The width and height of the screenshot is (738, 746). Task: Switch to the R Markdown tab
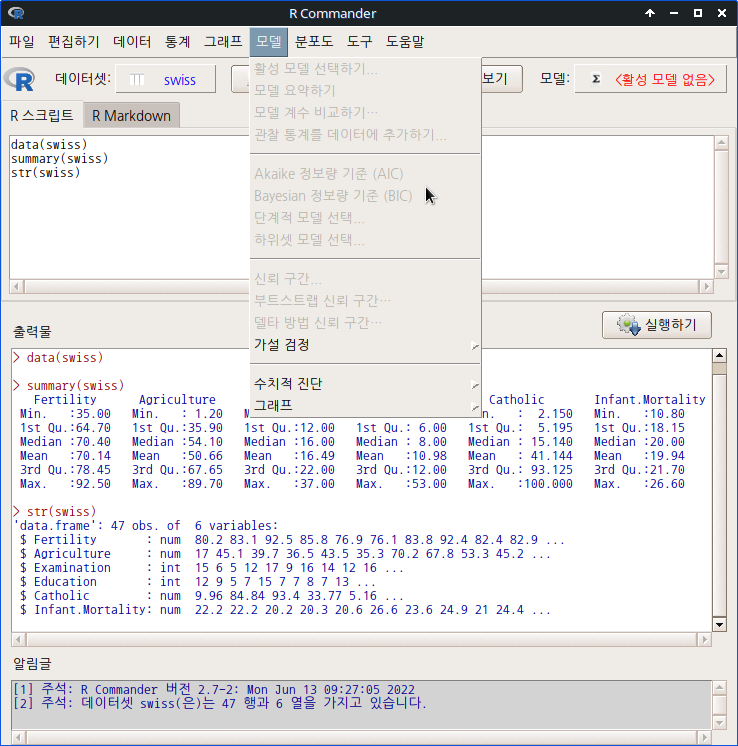coord(131,116)
